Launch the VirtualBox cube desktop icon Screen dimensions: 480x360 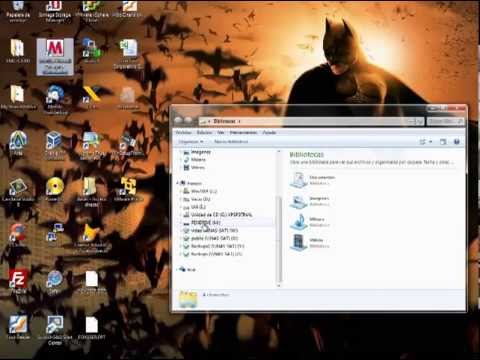click(54, 145)
